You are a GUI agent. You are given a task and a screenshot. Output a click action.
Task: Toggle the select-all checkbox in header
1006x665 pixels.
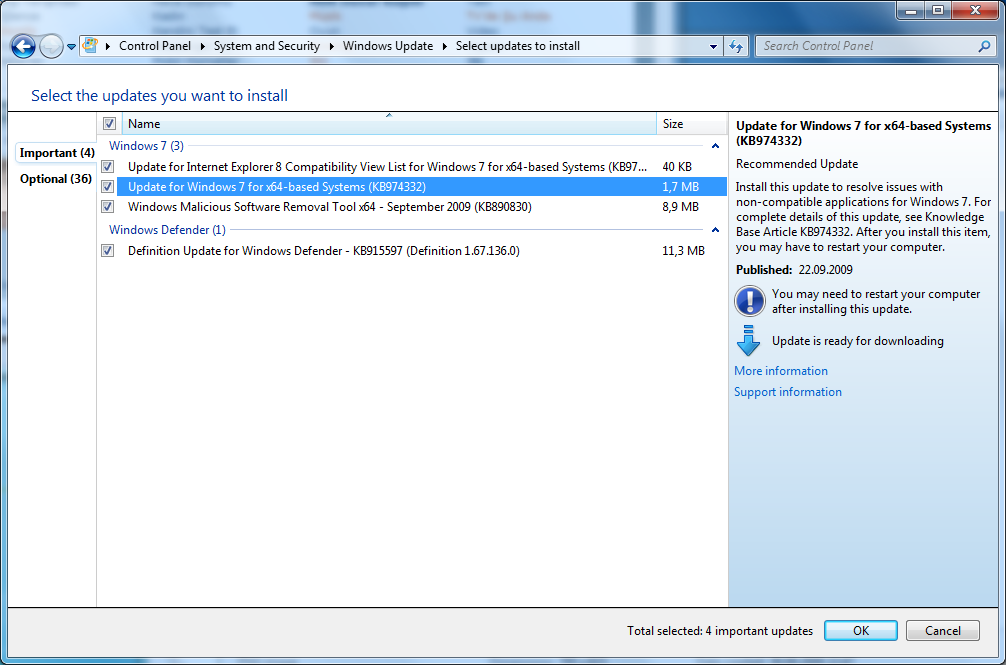click(109, 124)
